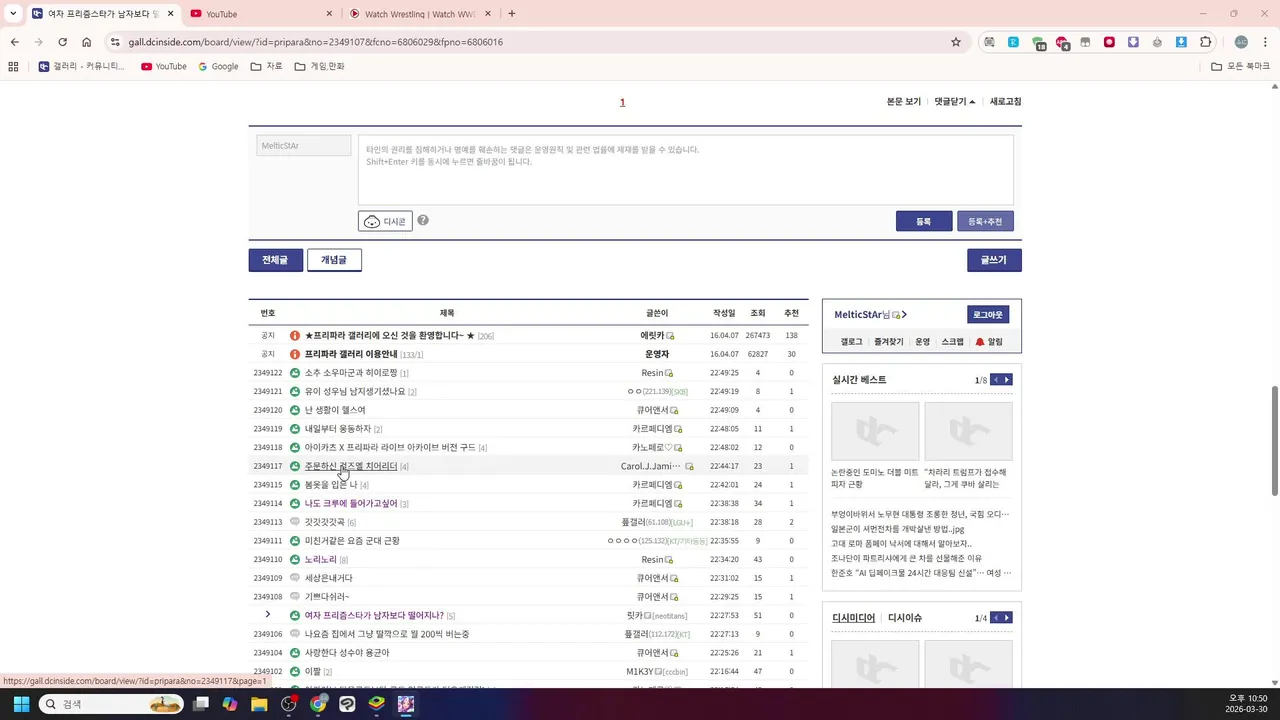Bookmark this page with the star icon
Viewport: 1280px width, 720px height.
(956, 42)
